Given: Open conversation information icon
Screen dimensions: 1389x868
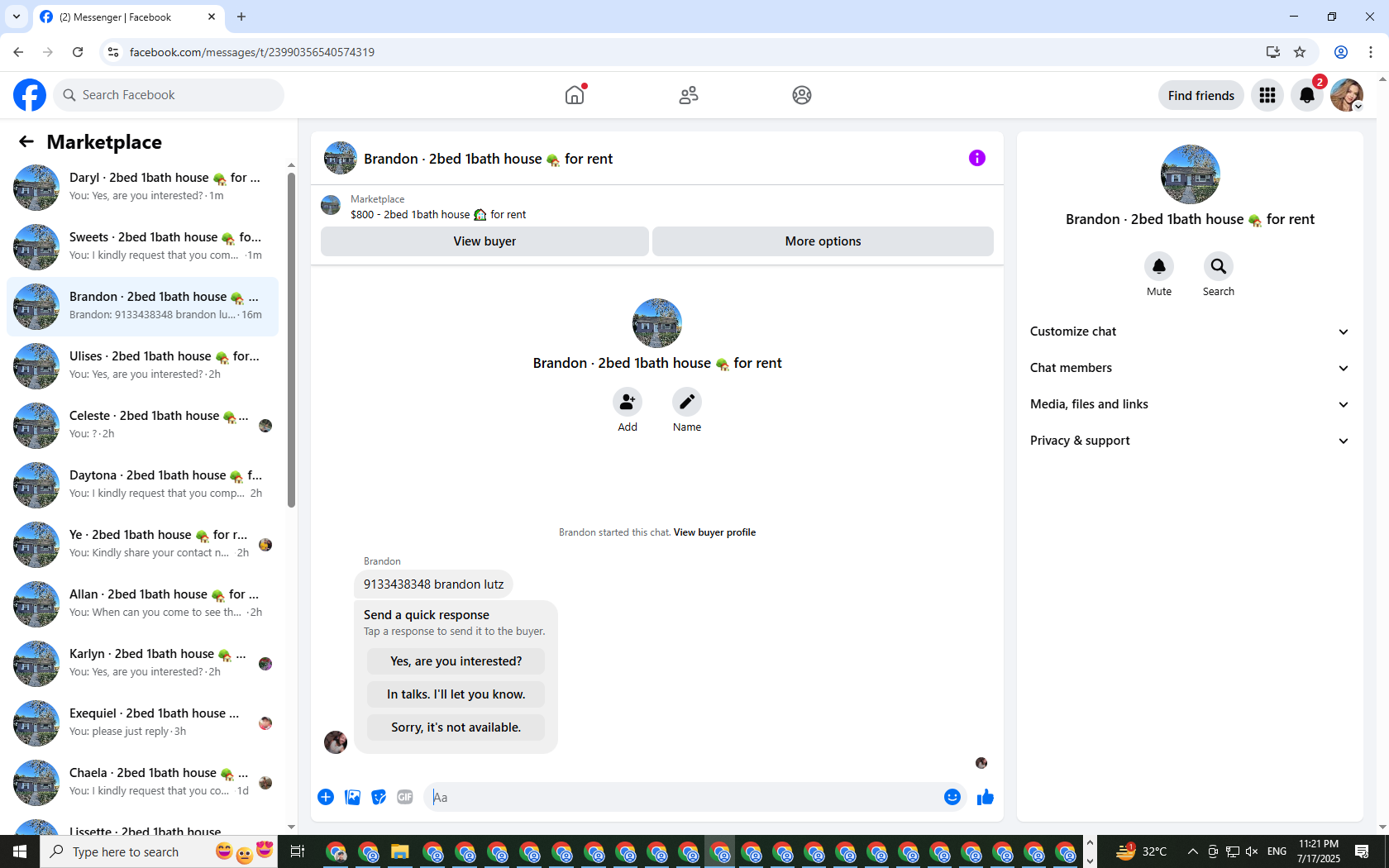Looking at the screenshot, I should [x=977, y=158].
